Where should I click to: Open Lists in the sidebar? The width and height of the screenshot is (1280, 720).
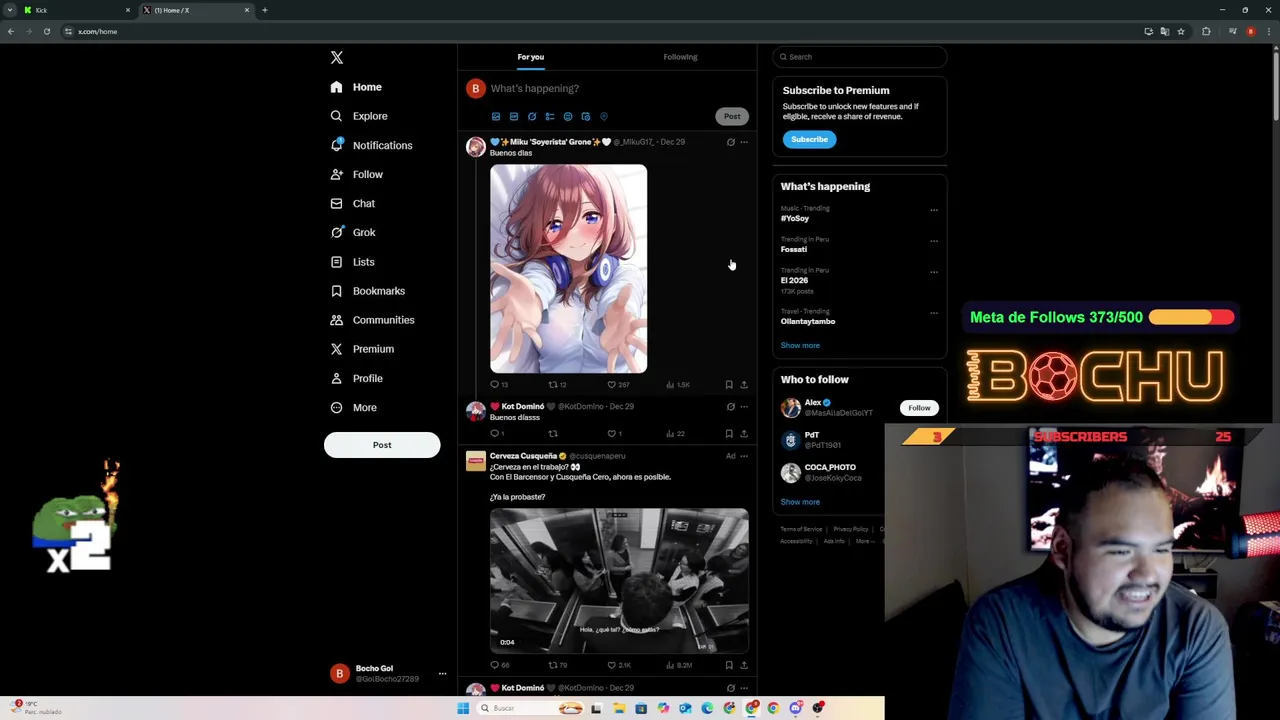click(x=353, y=262)
